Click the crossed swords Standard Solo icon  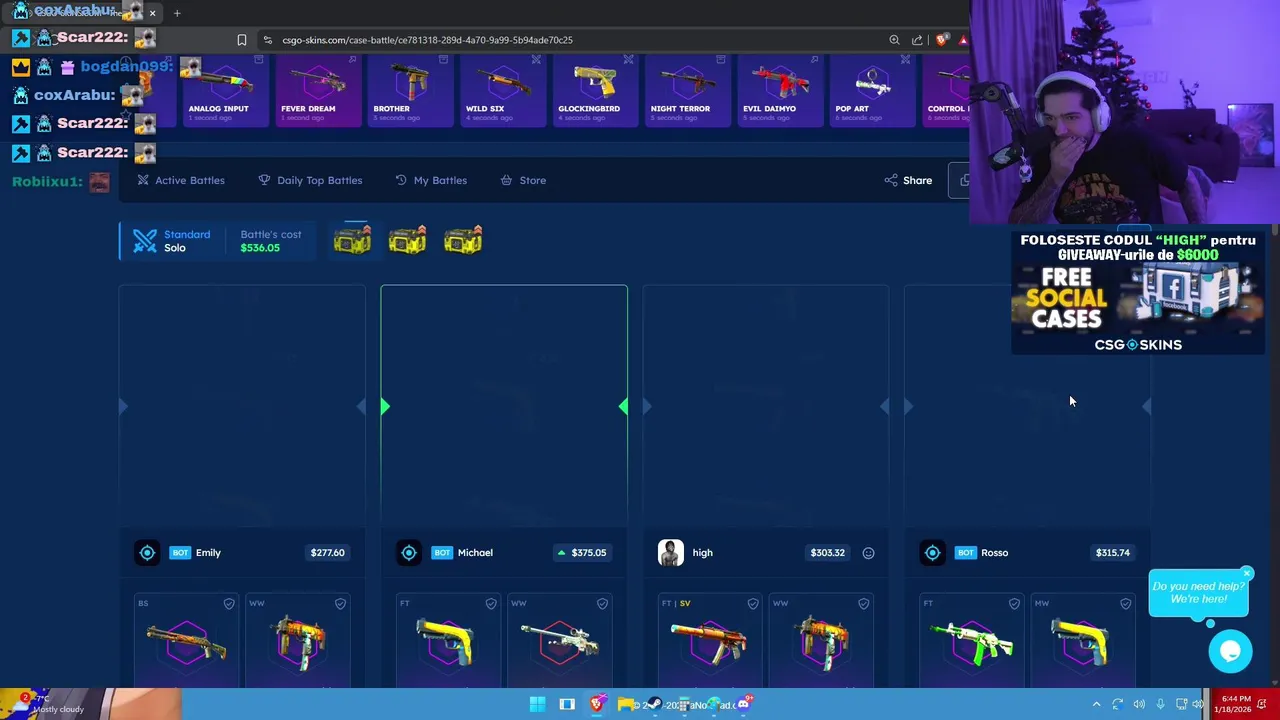(x=145, y=241)
